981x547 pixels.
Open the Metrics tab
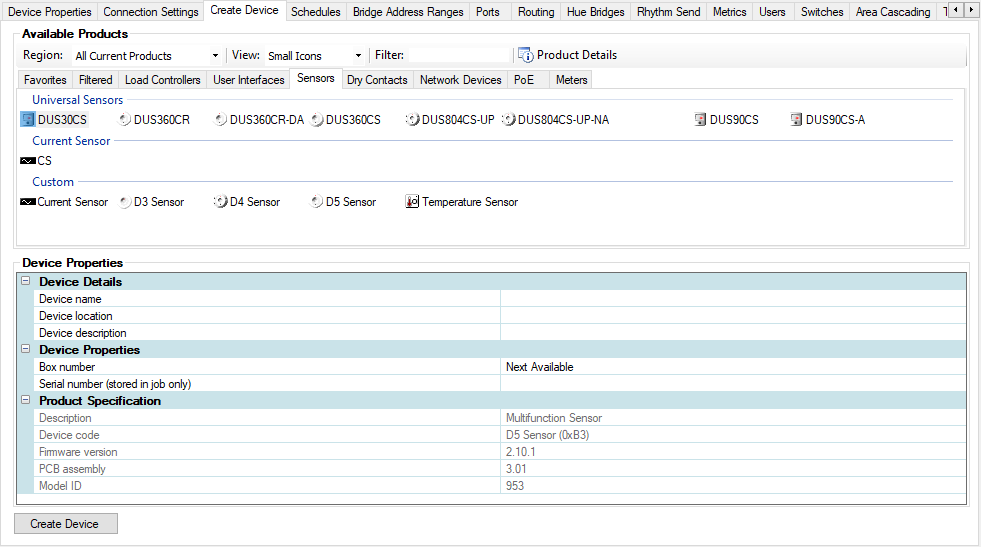click(729, 12)
